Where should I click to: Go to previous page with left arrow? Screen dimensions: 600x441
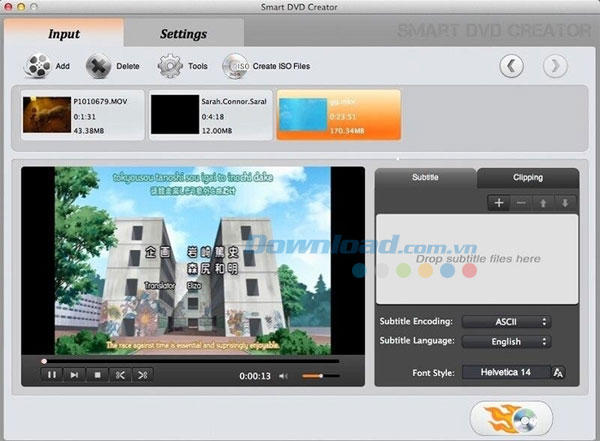tap(511, 66)
